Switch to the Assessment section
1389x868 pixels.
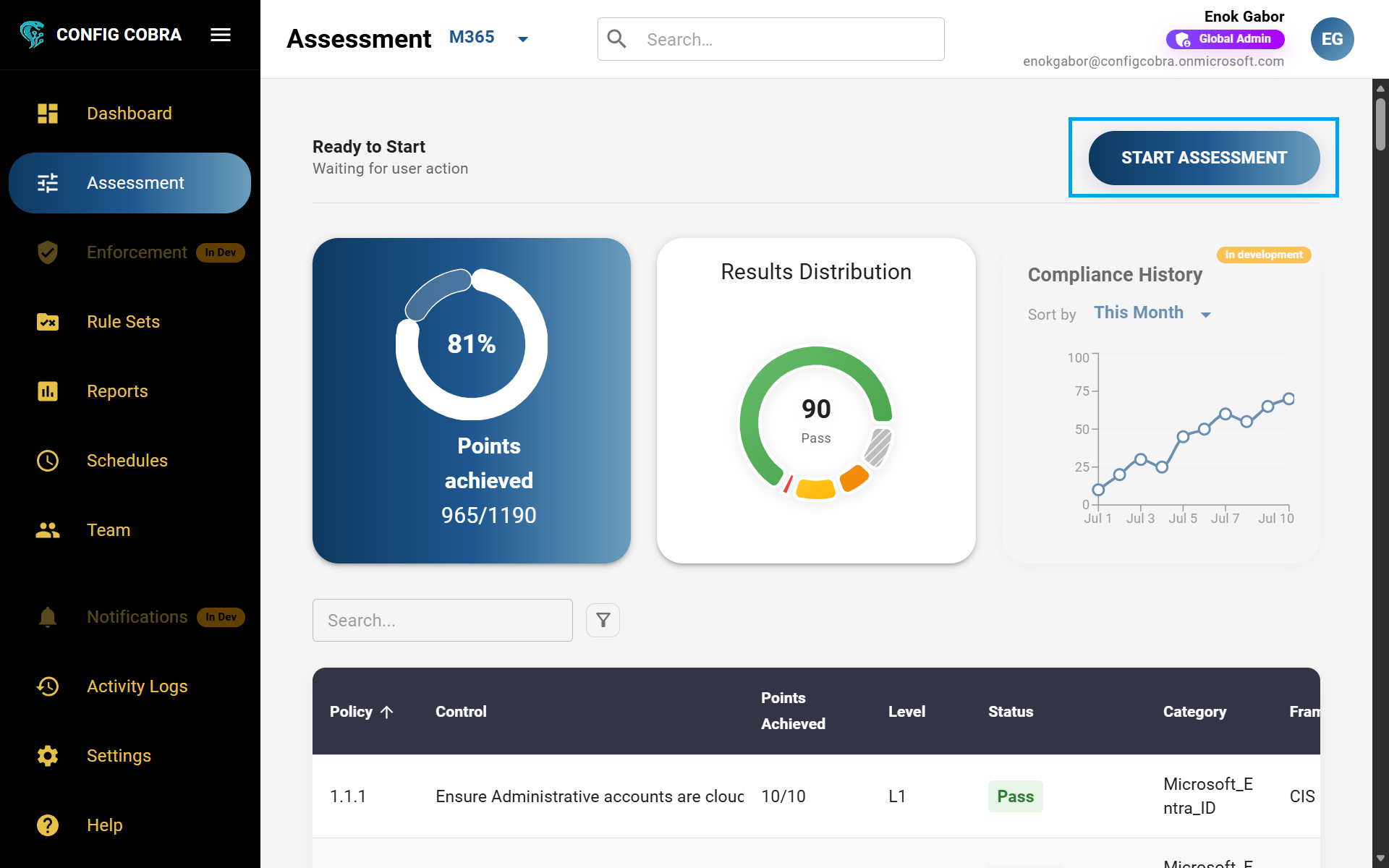pos(135,183)
